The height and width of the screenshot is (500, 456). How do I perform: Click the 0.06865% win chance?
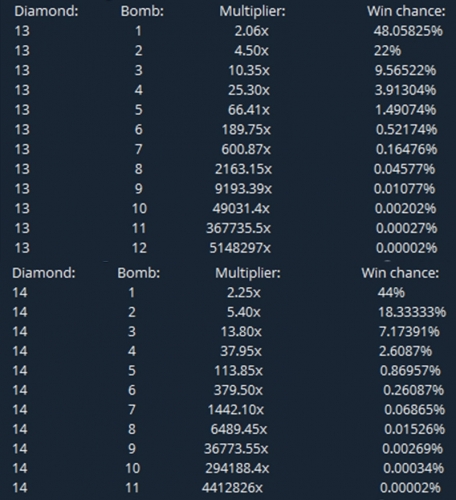[414, 410]
